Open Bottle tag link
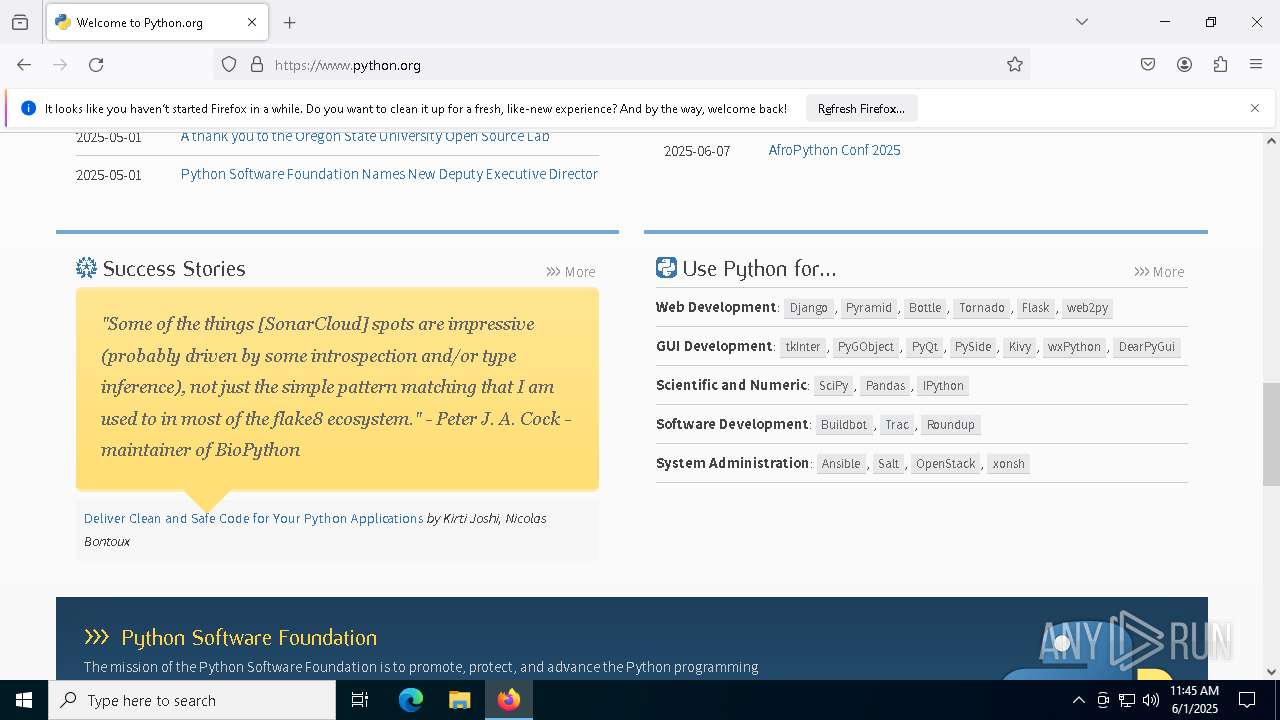 click(x=925, y=308)
